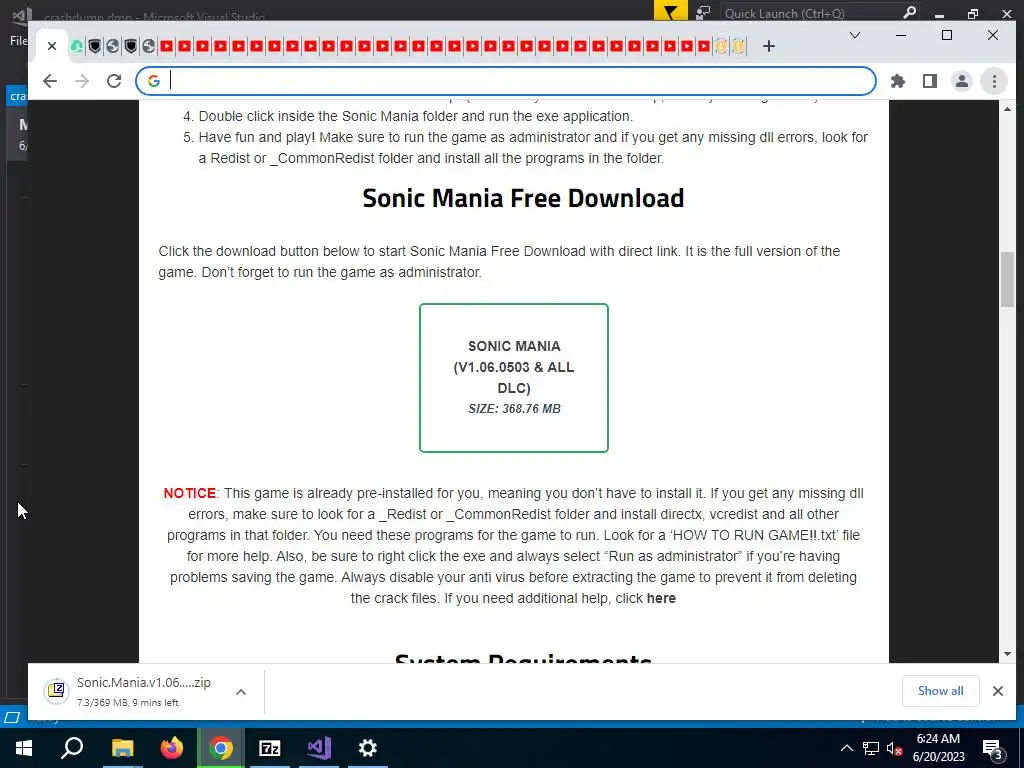Image resolution: width=1024 pixels, height=768 pixels.
Task: Reload the current page
Action: pos(114,81)
